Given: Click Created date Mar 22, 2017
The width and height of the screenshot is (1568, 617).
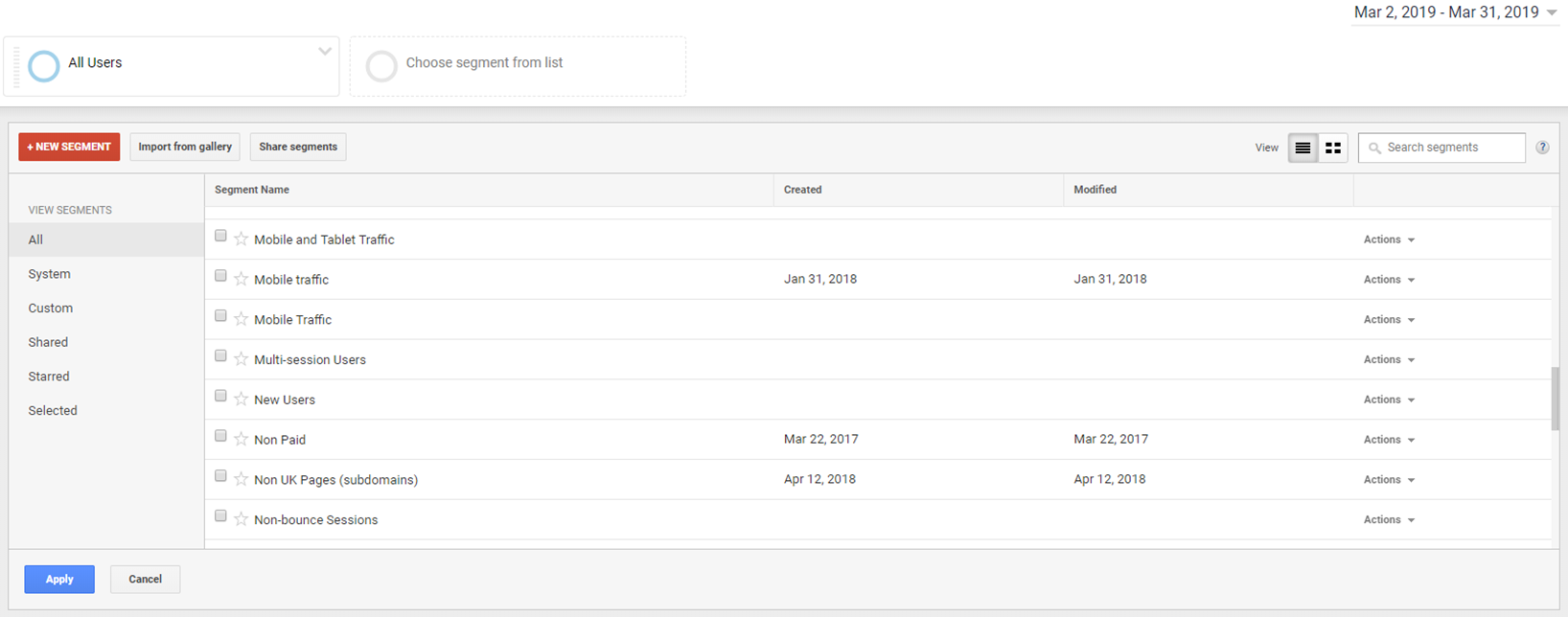Looking at the screenshot, I should [820, 439].
